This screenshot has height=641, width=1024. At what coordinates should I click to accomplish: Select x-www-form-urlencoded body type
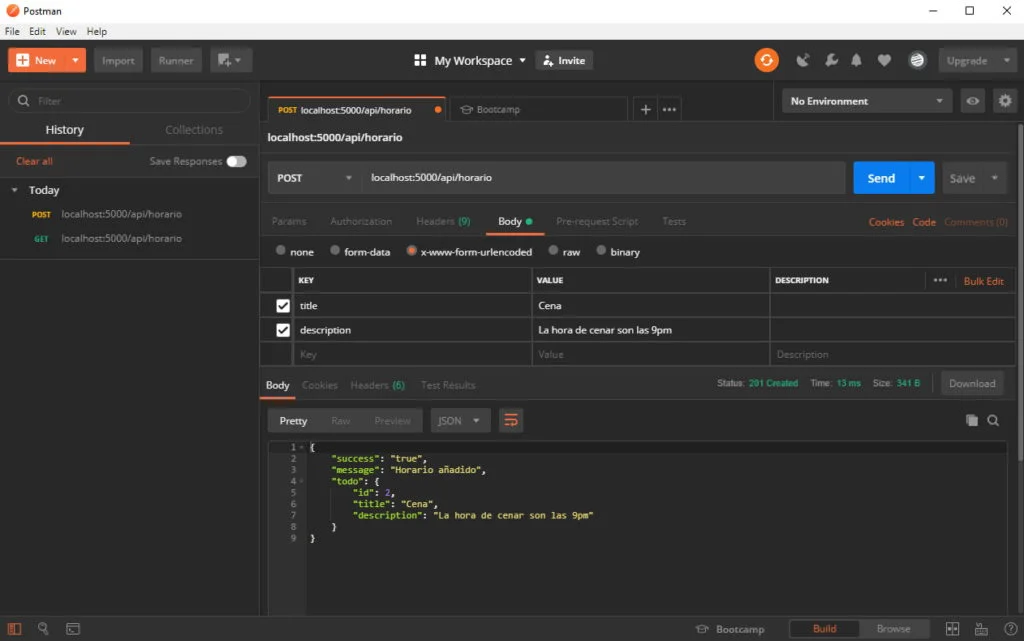(411, 250)
